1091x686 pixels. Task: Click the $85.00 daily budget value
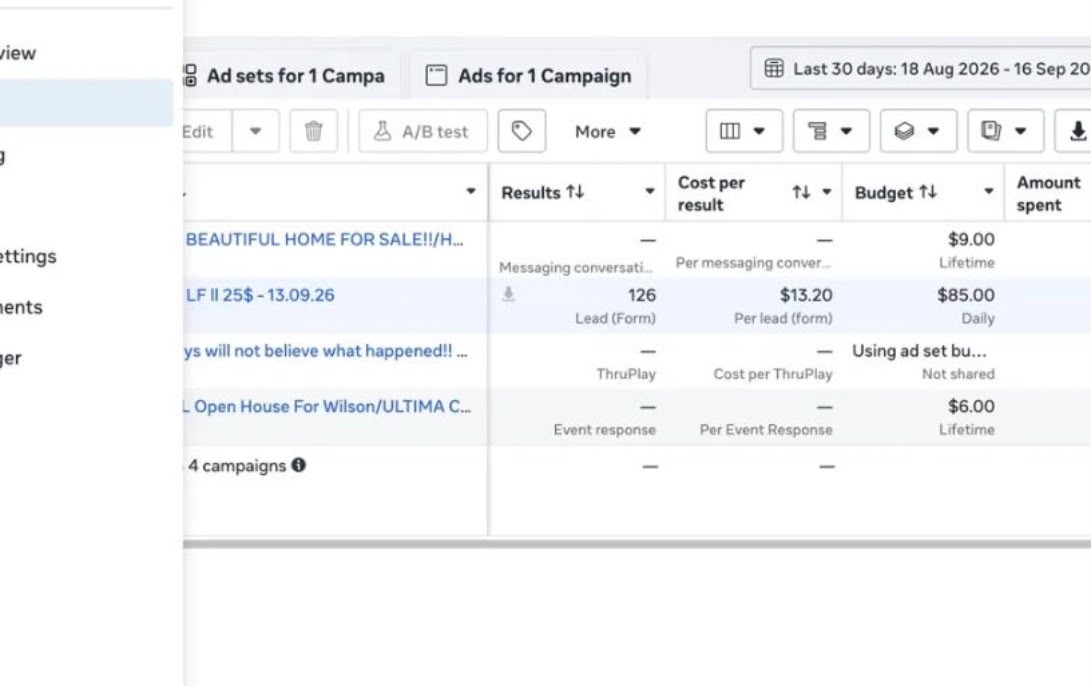[x=966, y=295]
